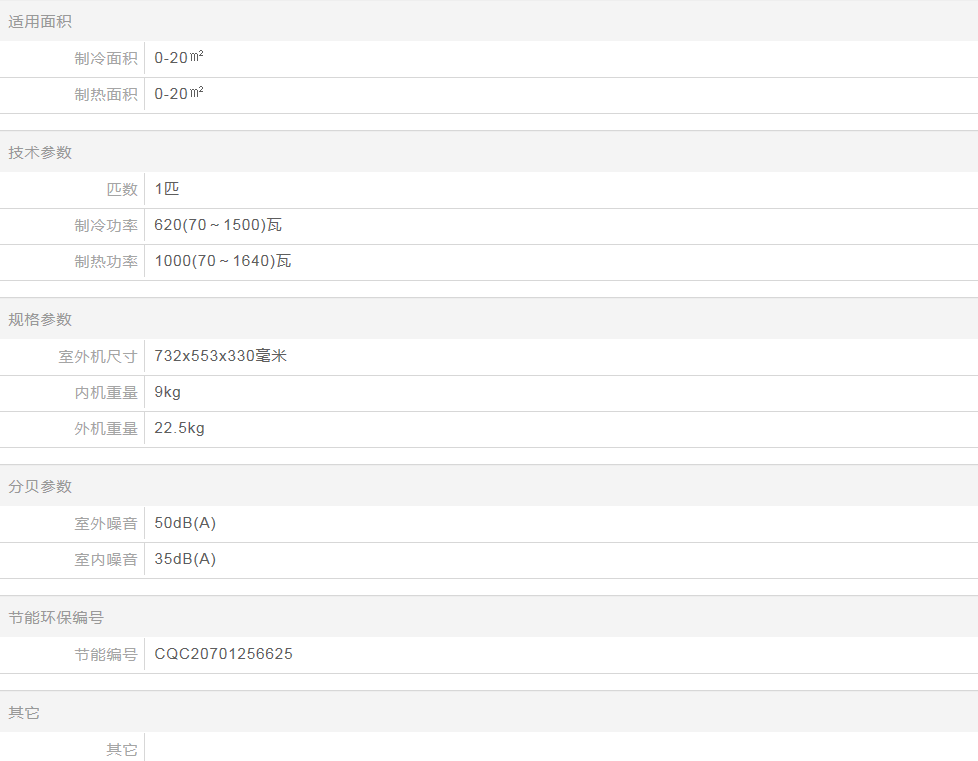Click the 规格参数 section header
This screenshot has width=978, height=761.
[40, 319]
